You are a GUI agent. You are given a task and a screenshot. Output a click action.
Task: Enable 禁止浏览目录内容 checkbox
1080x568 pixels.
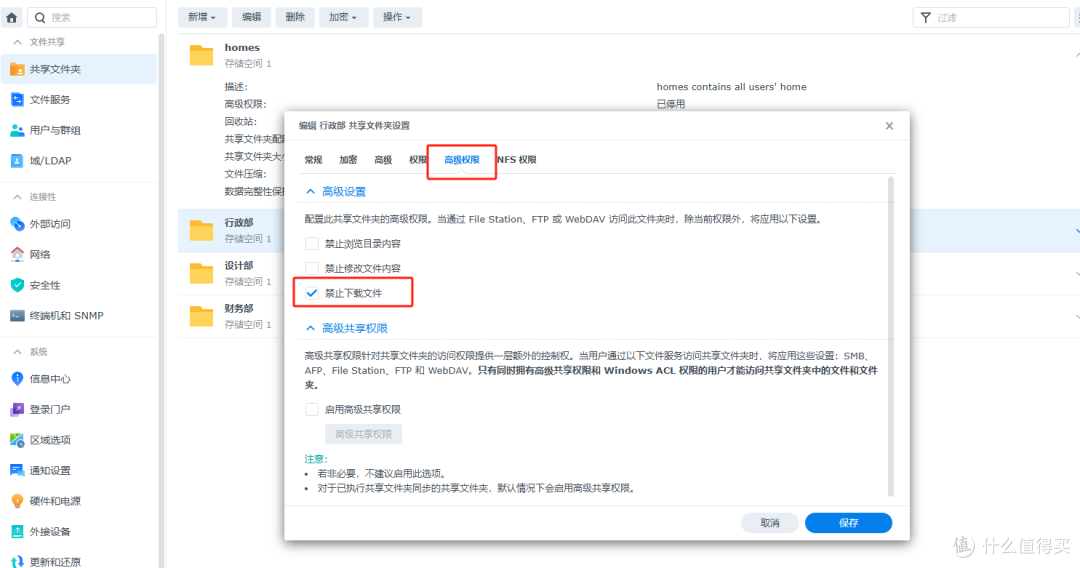tap(312, 244)
